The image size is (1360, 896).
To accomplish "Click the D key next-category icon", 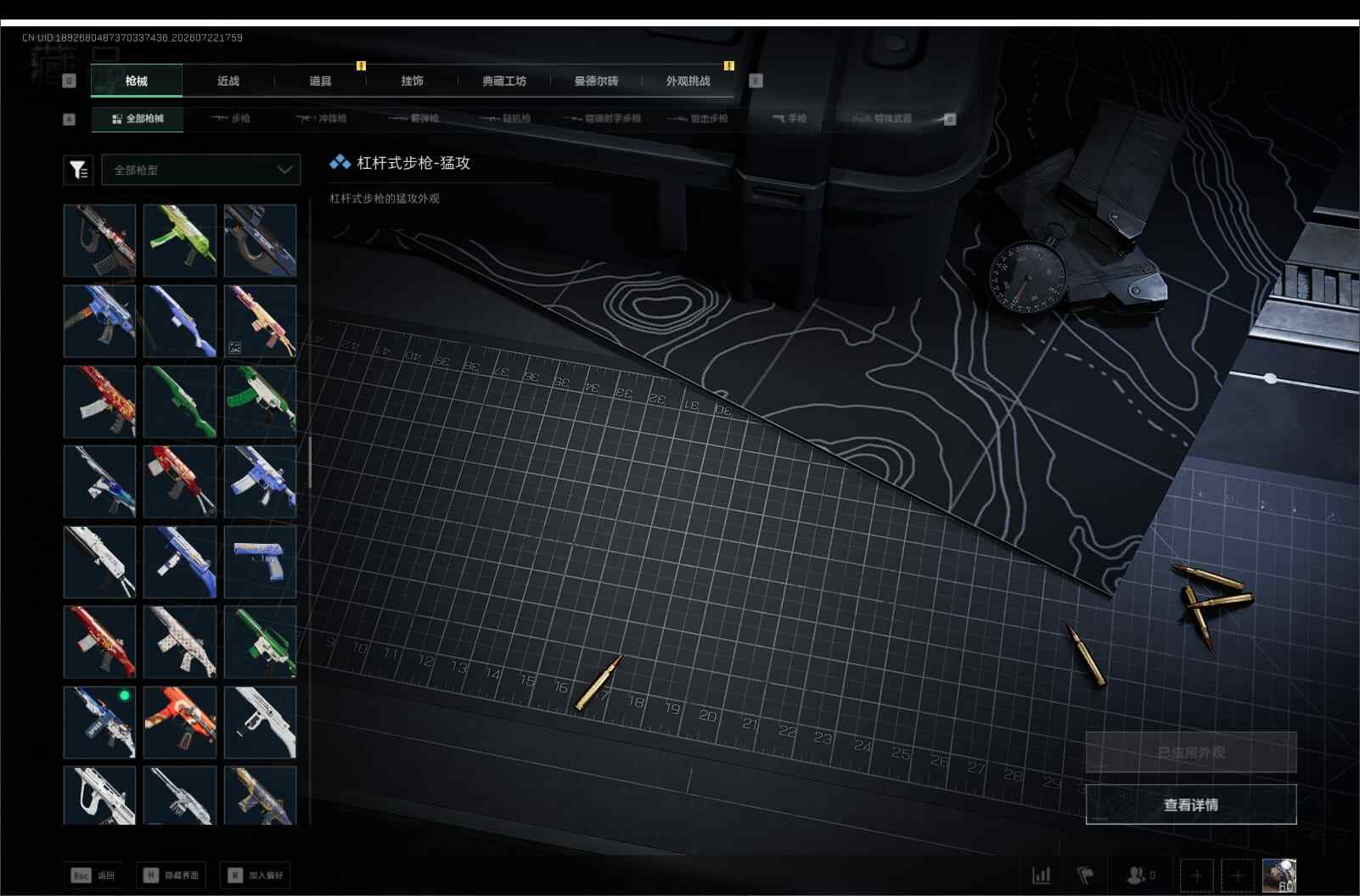I will [950, 119].
